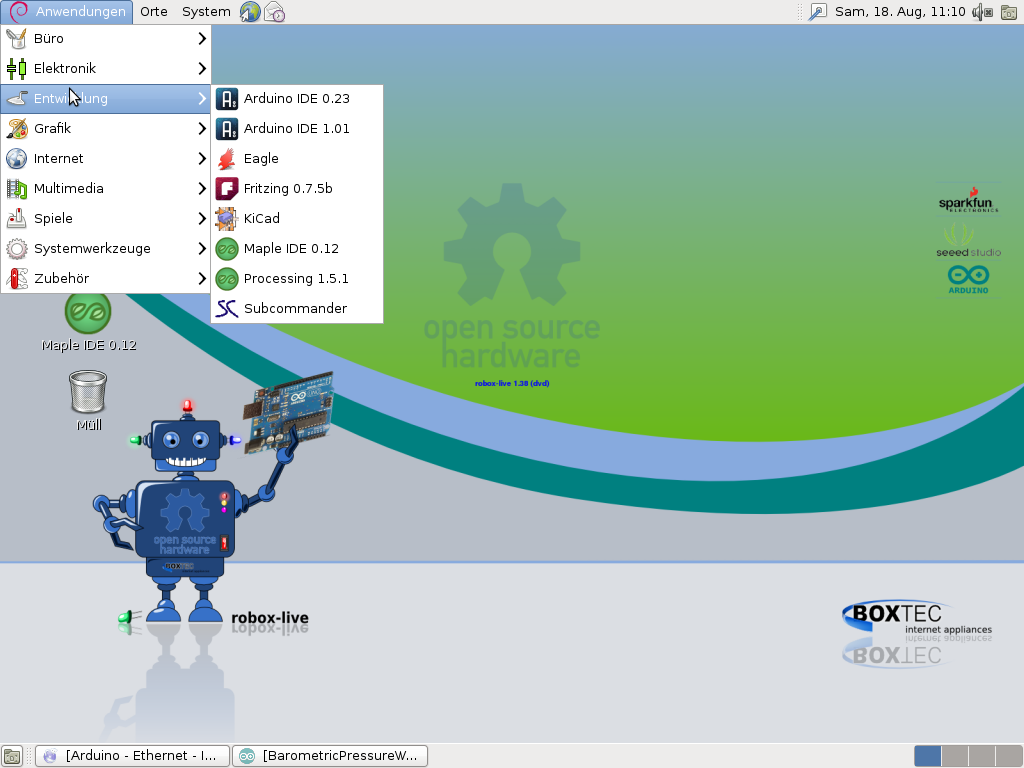Image resolution: width=1024 pixels, height=768 pixels.
Task: Switch to the first workspace
Action: [x=927, y=756]
